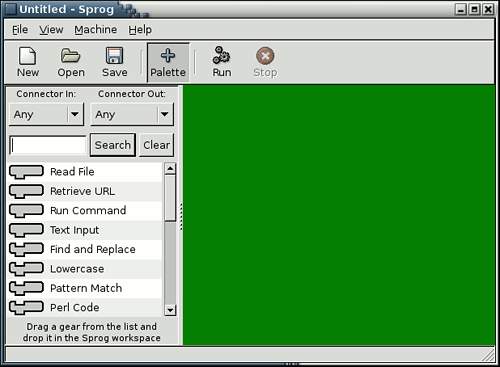Image resolution: width=500 pixels, height=367 pixels.
Task: Open the File menu
Action: click(x=20, y=30)
